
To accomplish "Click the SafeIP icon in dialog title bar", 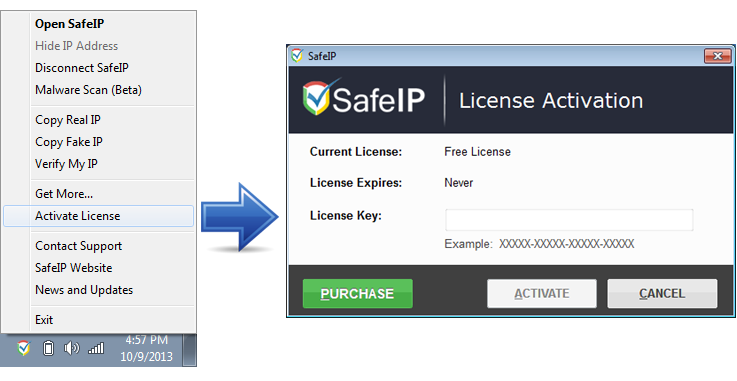I will click(297, 56).
